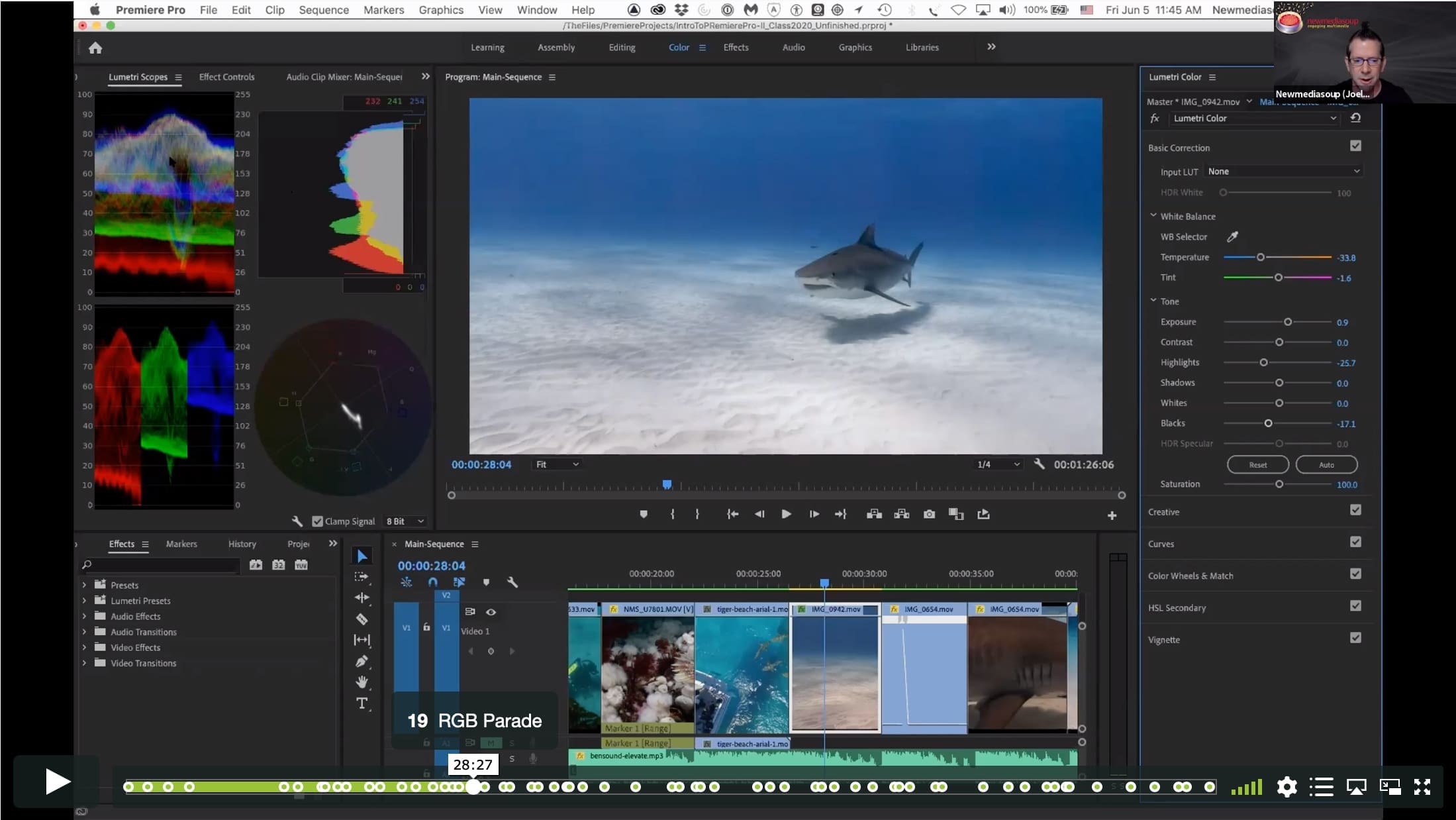
Task: Switch to the Editing workspace tab
Action: coord(622,47)
